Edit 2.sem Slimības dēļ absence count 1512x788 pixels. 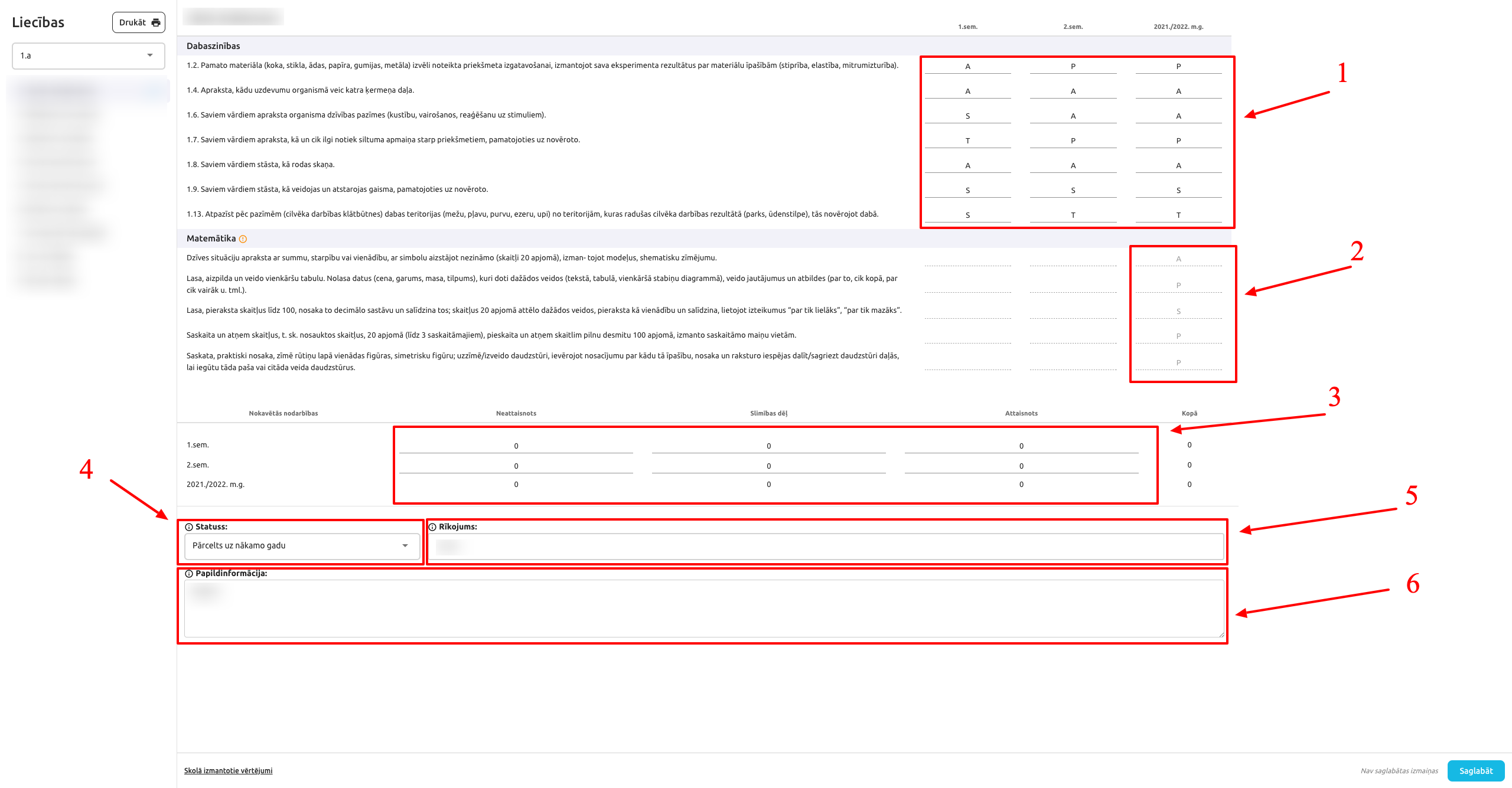pos(768,466)
